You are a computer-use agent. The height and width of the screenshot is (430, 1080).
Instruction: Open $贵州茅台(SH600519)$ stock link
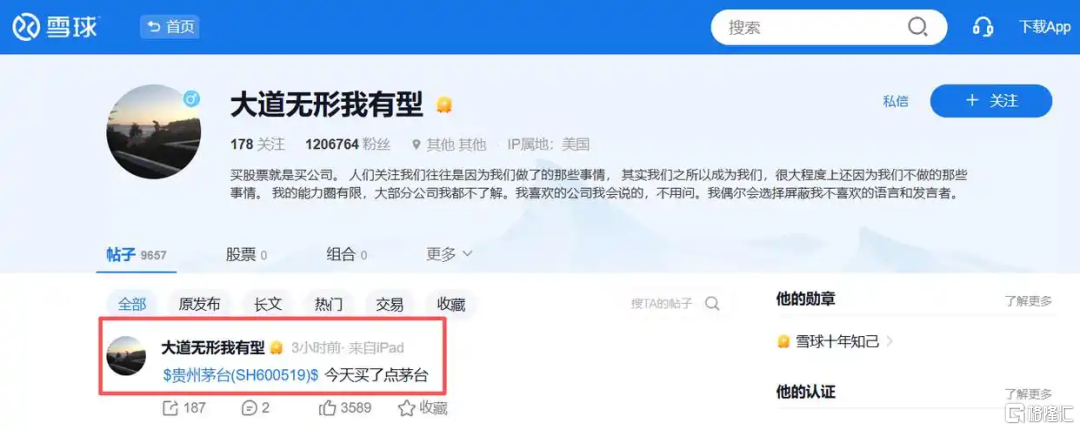[x=240, y=375]
